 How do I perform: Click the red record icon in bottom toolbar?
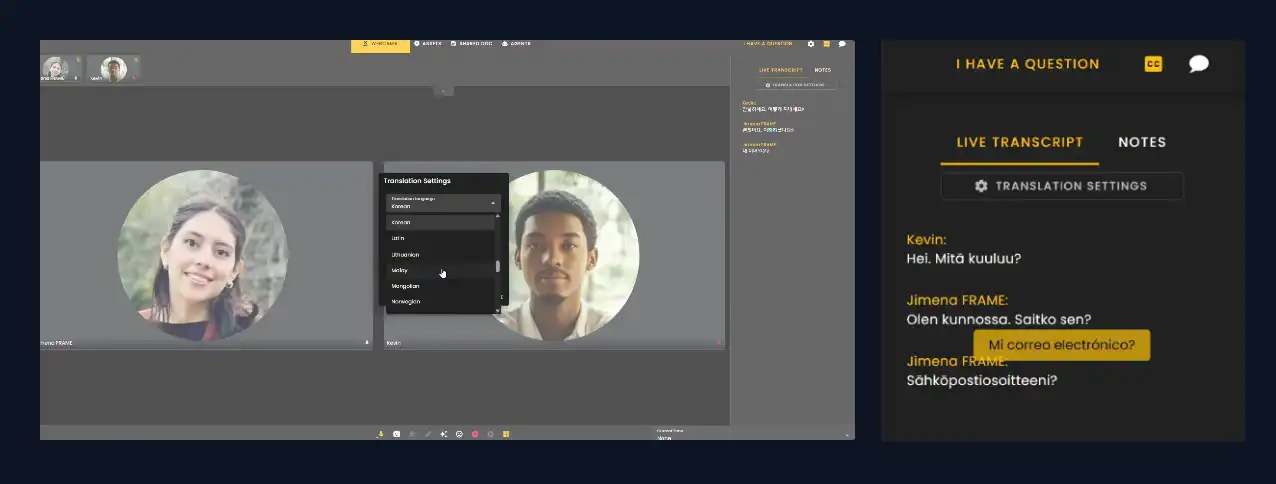tap(475, 434)
